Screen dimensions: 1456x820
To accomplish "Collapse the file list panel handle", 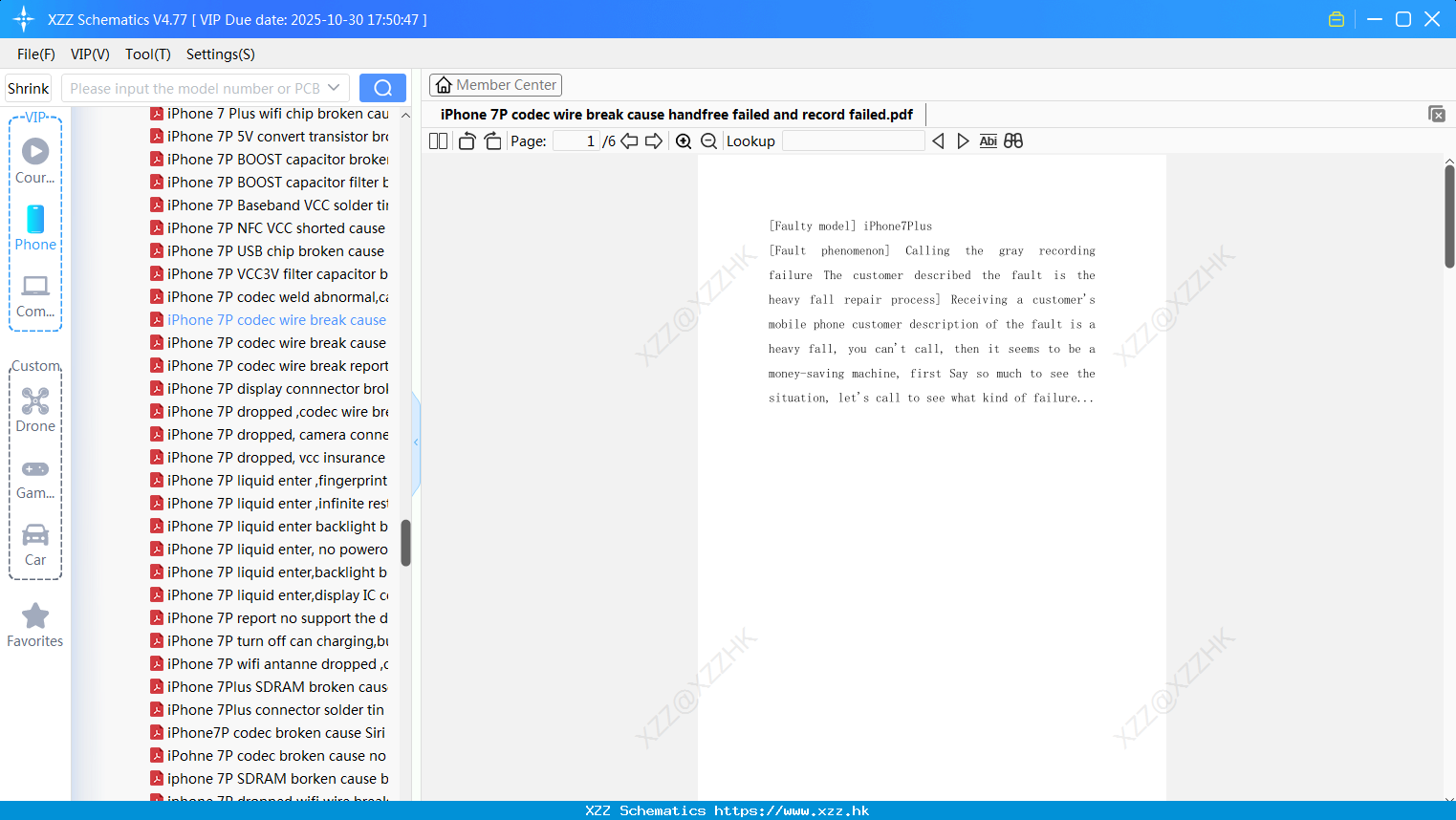I will pyautogui.click(x=416, y=442).
